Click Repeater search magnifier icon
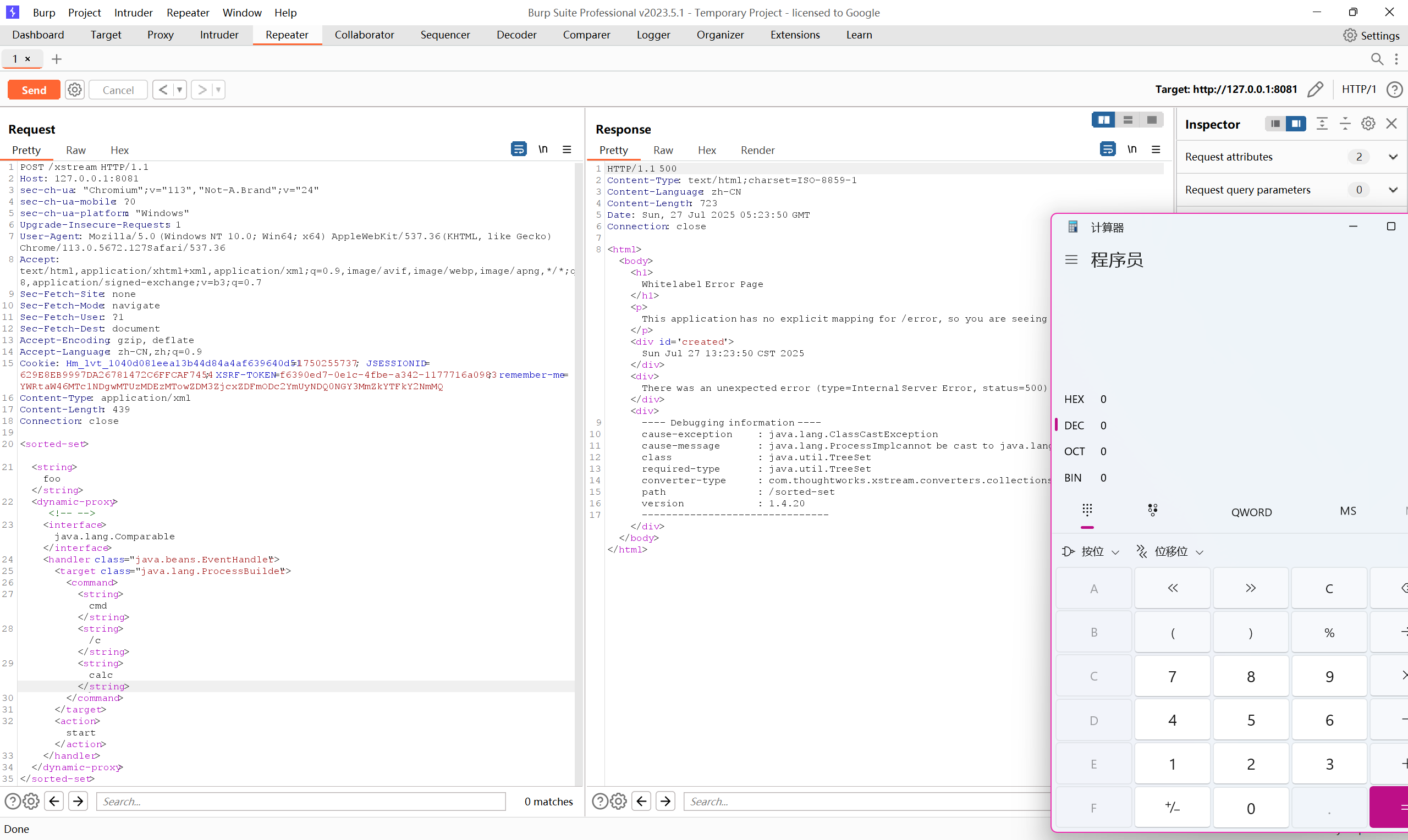The width and height of the screenshot is (1408, 840). pos(1377,59)
